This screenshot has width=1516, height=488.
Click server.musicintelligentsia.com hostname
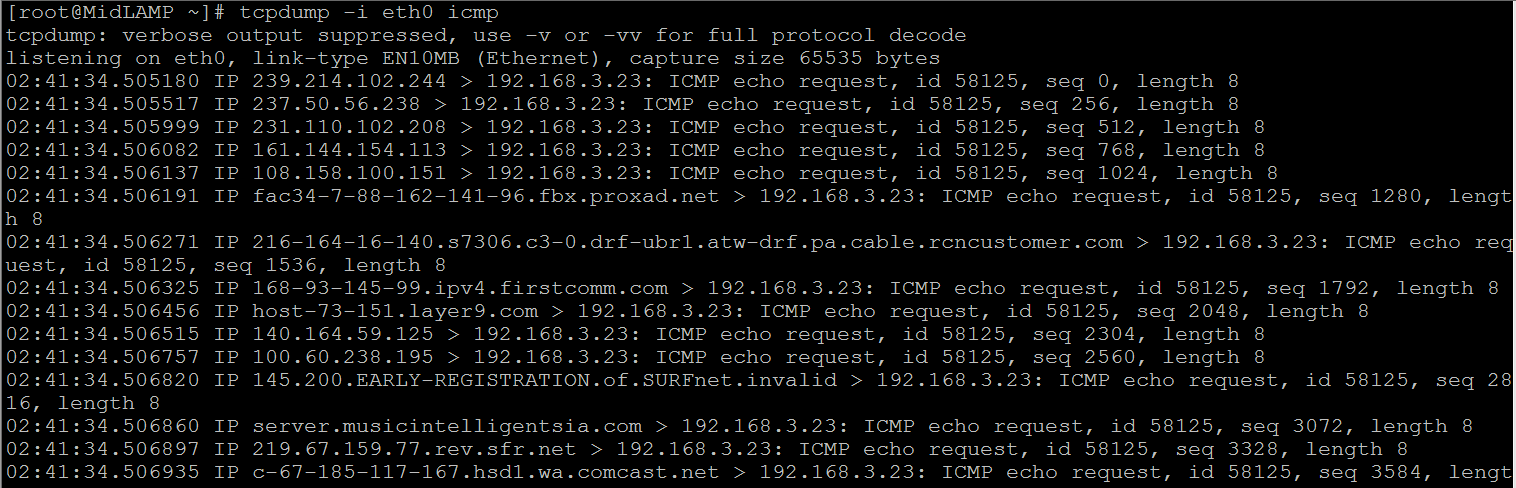pyautogui.click(x=447, y=426)
